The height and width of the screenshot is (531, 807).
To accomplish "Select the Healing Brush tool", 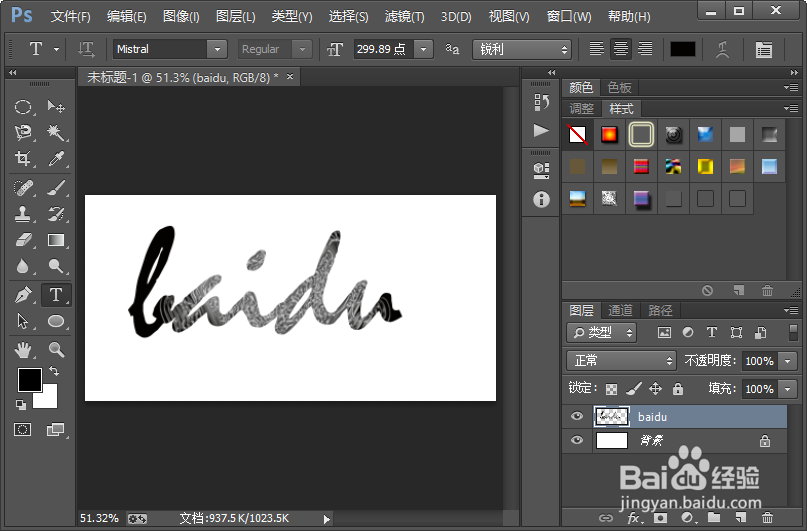I will pos(23,188).
